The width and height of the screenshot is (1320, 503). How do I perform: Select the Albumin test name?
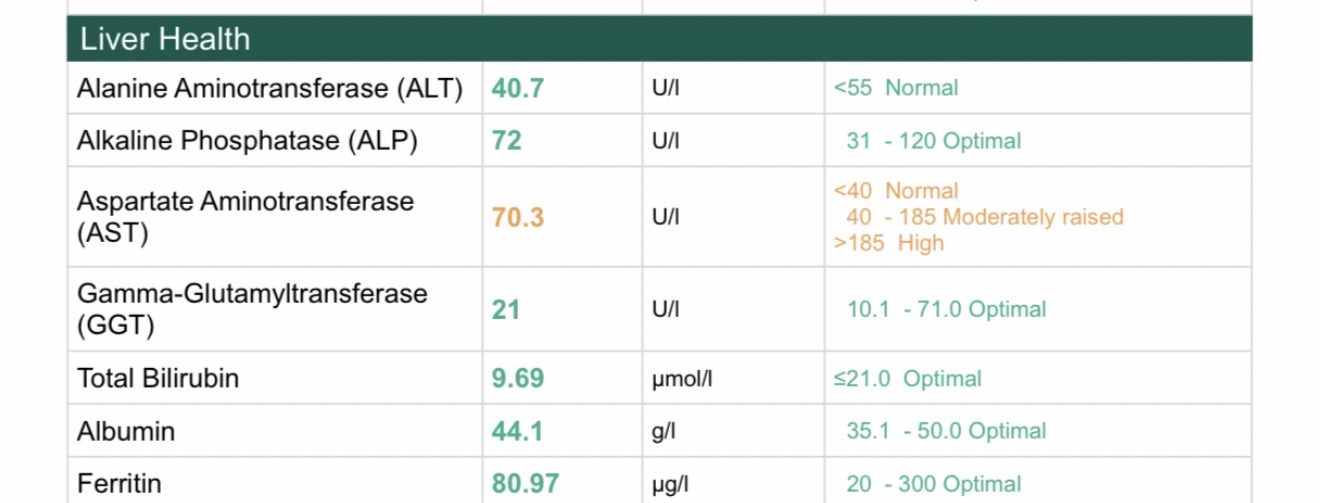click(x=126, y=432)
